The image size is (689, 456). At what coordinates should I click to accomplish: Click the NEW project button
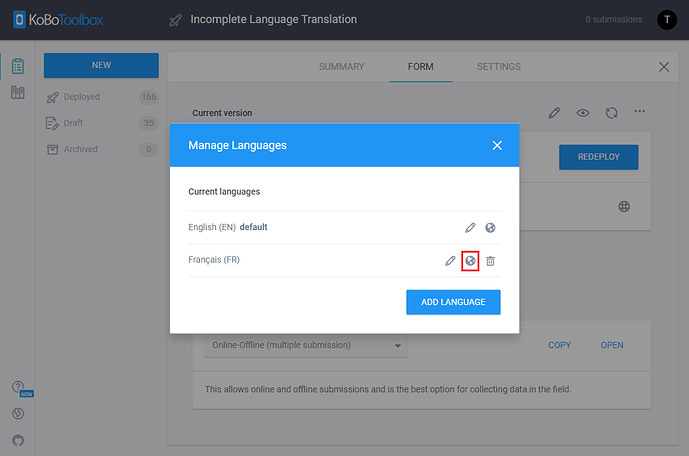[x=101, y=65]
